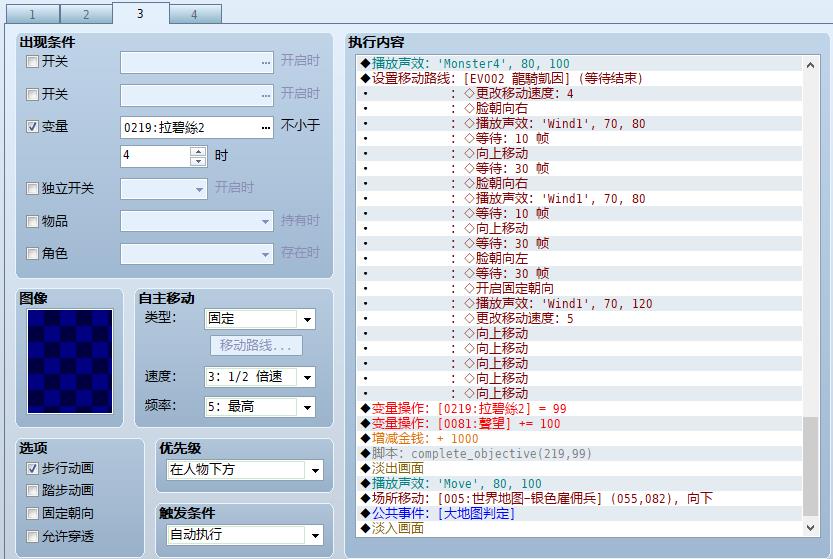Check the 固定朝向 option
Image resolution: width=833 pixels, height=559 pixels.
click(x=32, y=513)
